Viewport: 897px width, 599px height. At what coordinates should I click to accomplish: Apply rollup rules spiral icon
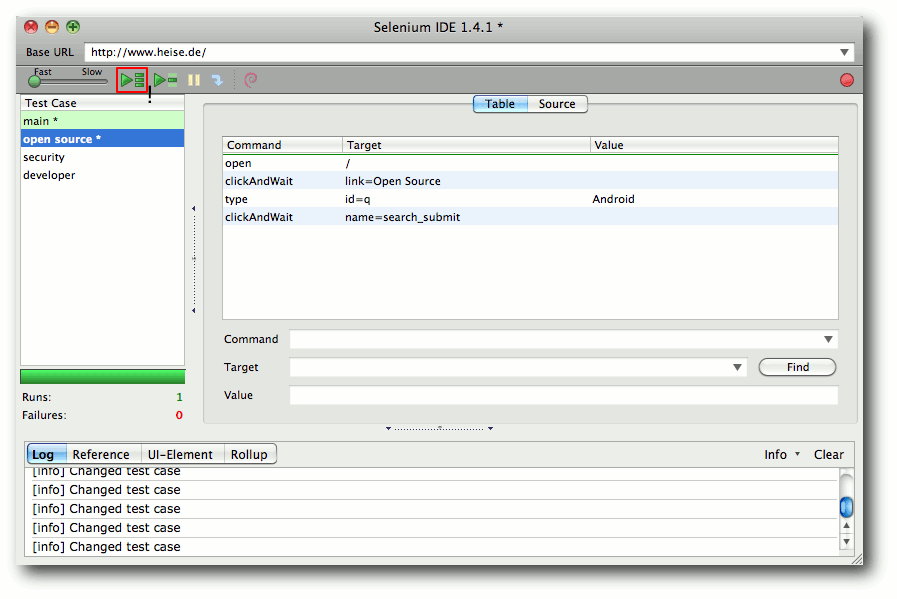click(x=251, y=80)
